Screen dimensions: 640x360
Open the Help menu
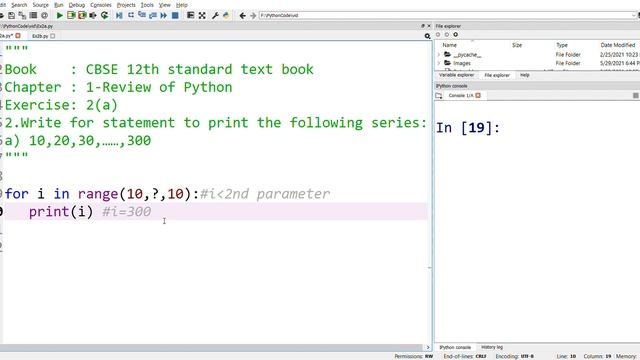182,5
